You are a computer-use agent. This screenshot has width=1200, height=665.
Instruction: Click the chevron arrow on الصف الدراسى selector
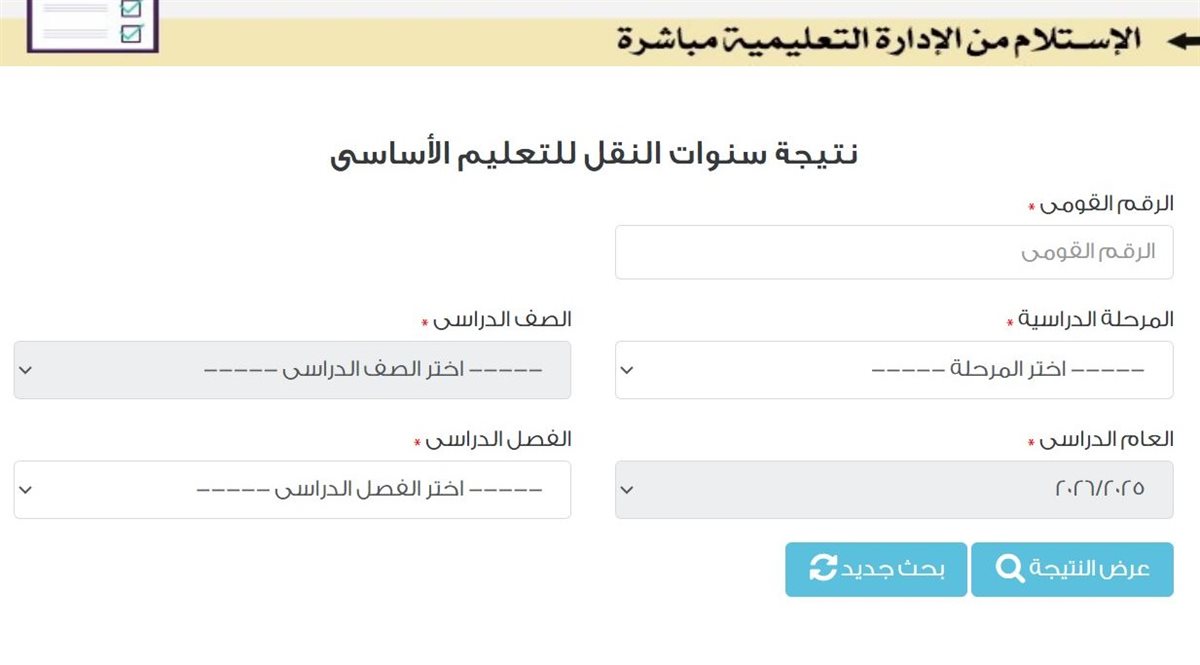point(27,370)
